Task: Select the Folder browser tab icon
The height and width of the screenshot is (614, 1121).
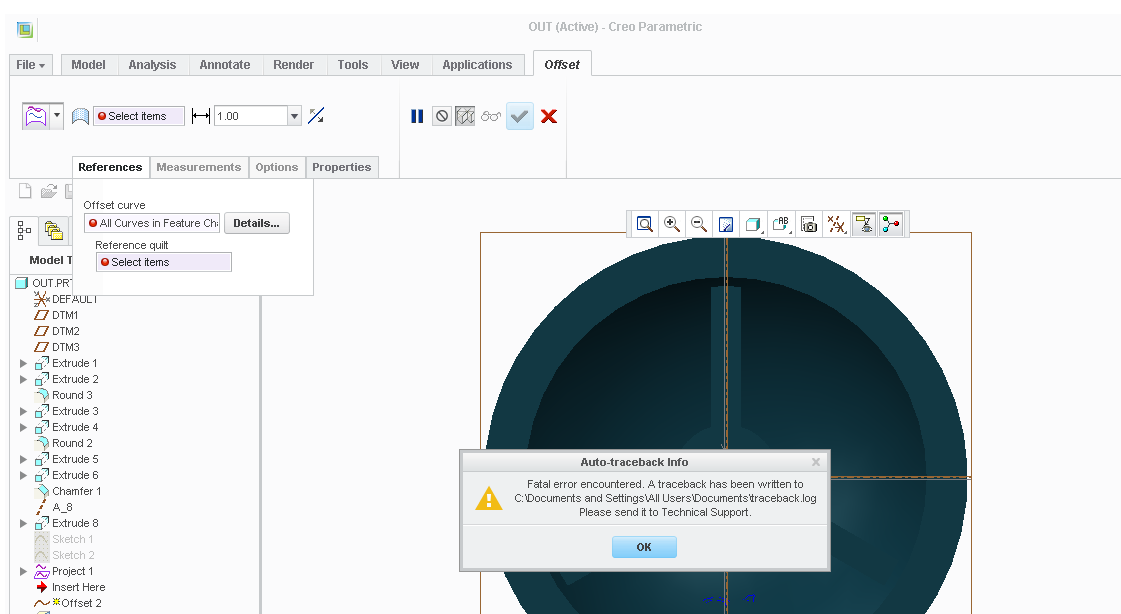Action: coord(53,230)
